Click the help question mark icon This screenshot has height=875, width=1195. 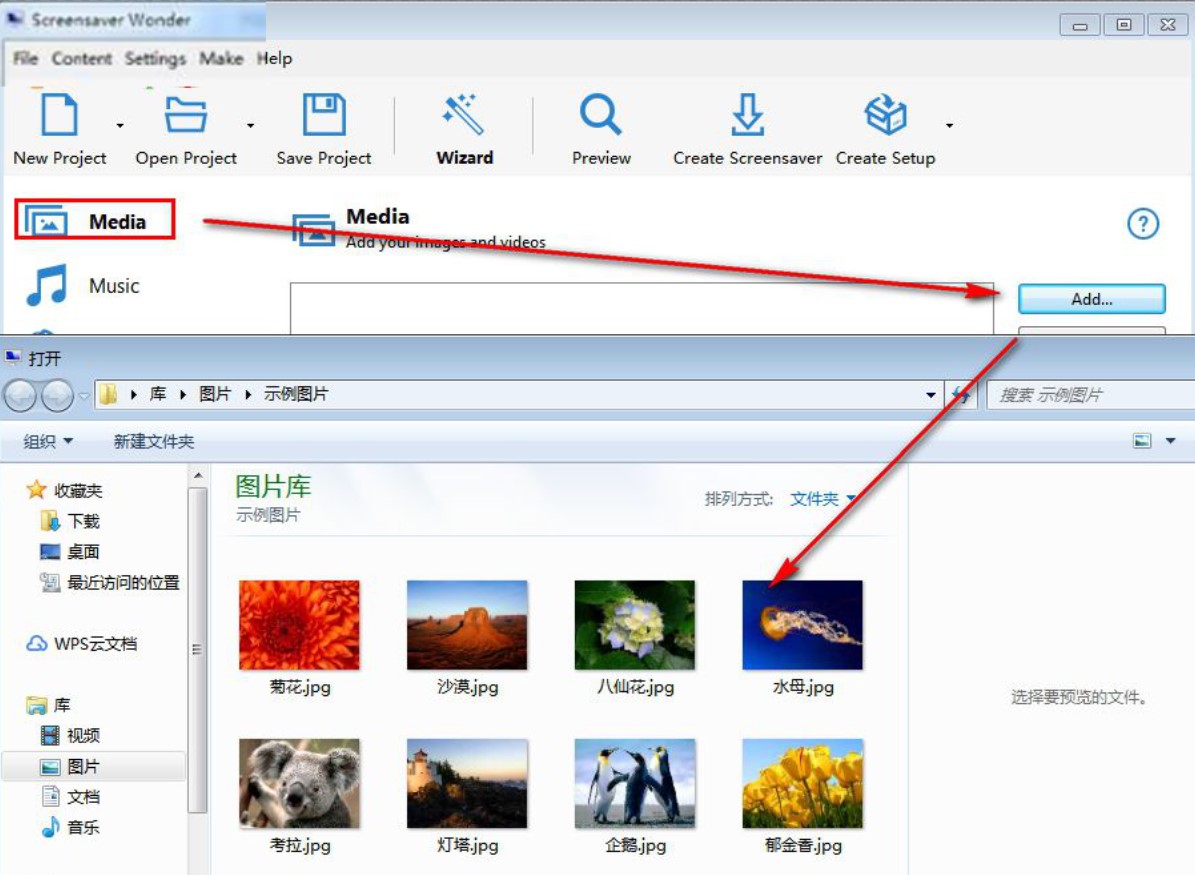[1142, 224]
